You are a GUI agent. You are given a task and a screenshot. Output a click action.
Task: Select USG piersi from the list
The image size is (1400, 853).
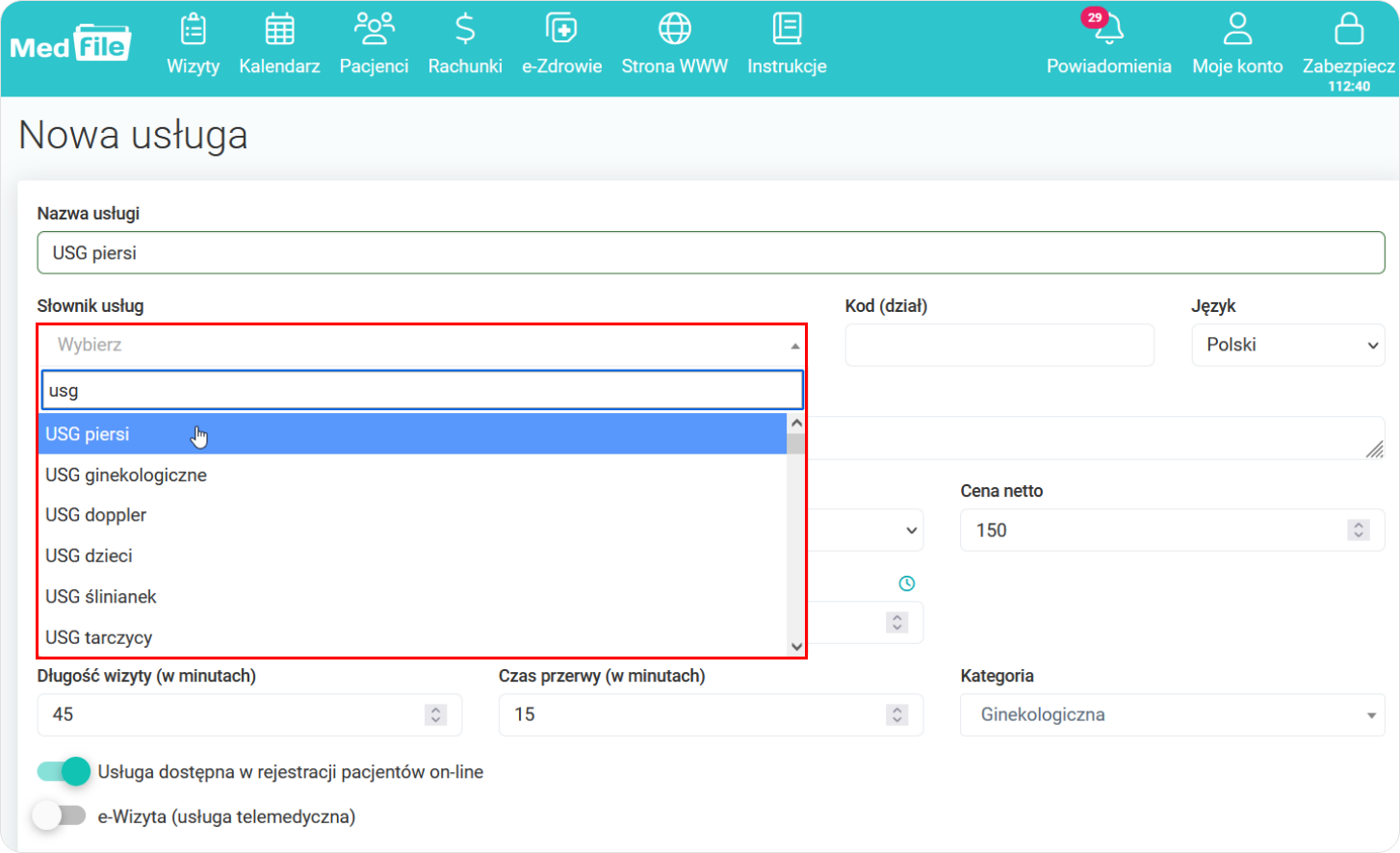click(x=412, y=434)
